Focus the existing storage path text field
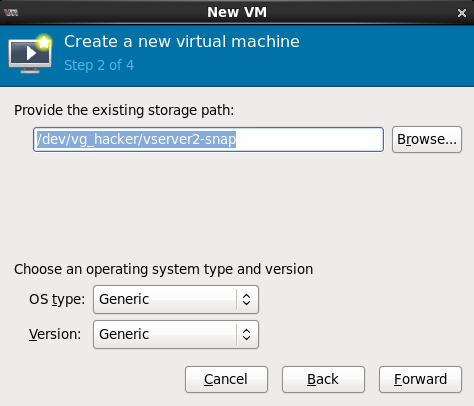Viewport: 474px width, 406px height. point(208,139)
